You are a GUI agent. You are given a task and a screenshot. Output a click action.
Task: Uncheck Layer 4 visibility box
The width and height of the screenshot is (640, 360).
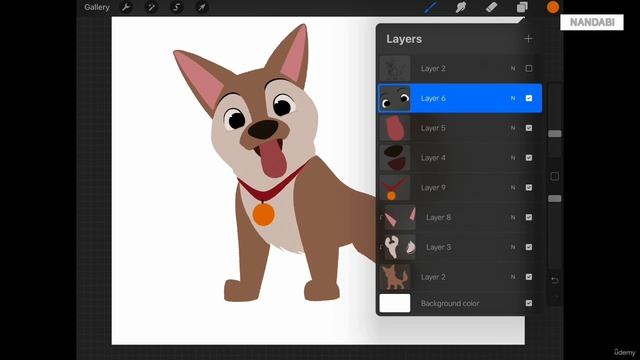pyautogui.click(x=529, y=158)
